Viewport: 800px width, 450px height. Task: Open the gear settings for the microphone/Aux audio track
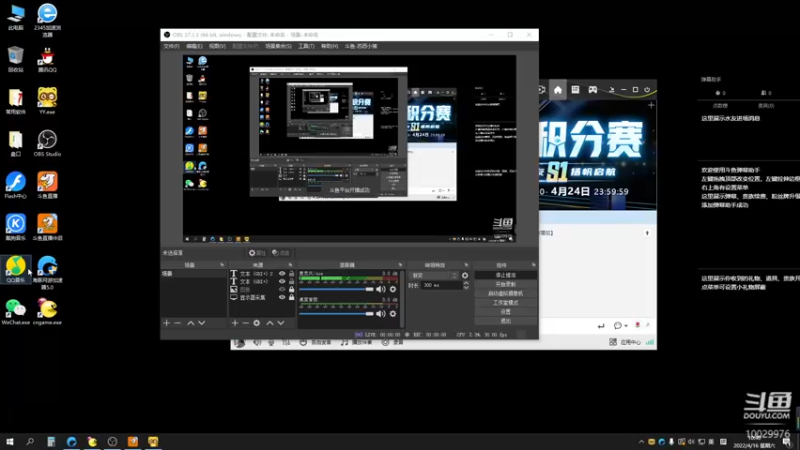[393, 289]
